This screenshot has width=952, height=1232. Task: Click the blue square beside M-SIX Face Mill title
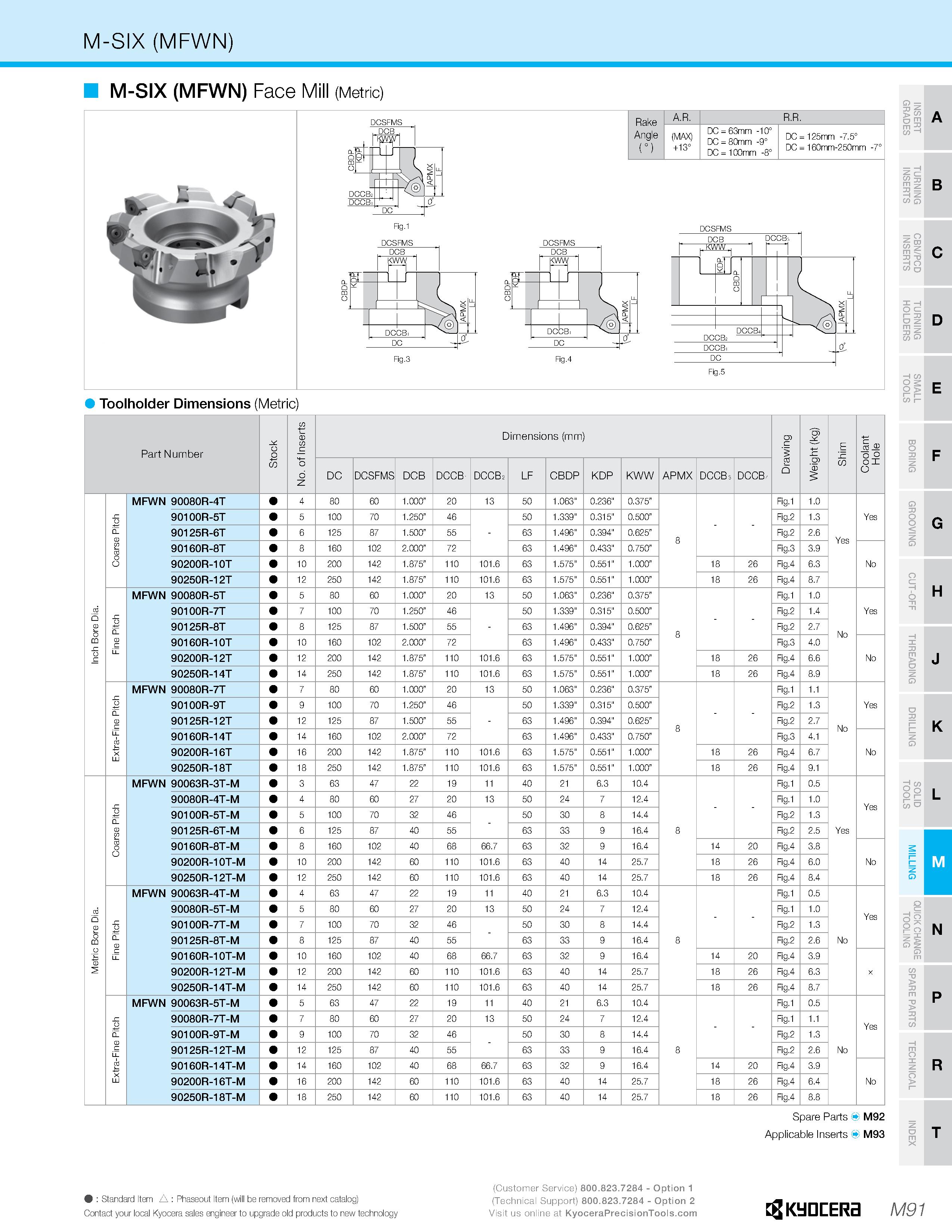point(91,90)
